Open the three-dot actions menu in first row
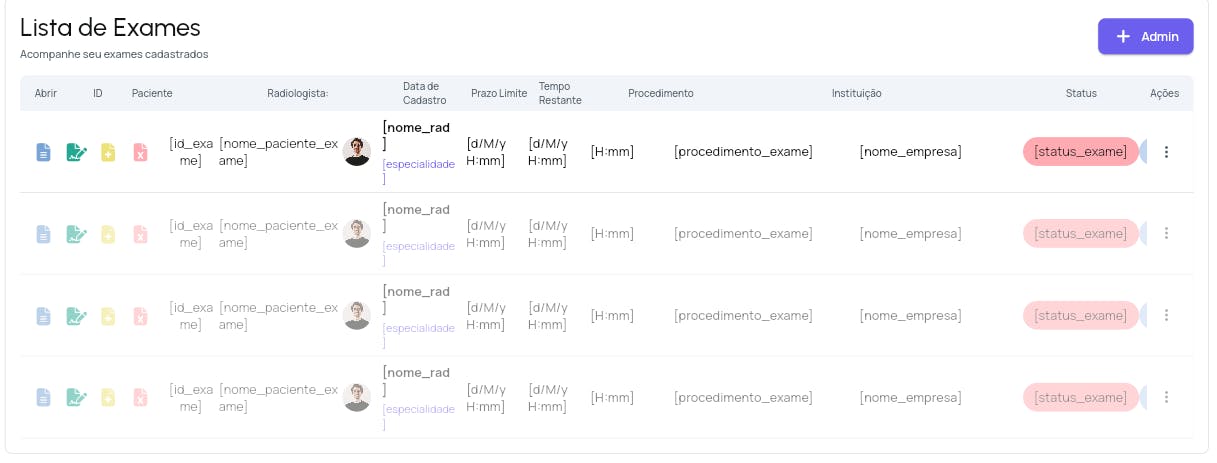 (x=1166, y=152)
